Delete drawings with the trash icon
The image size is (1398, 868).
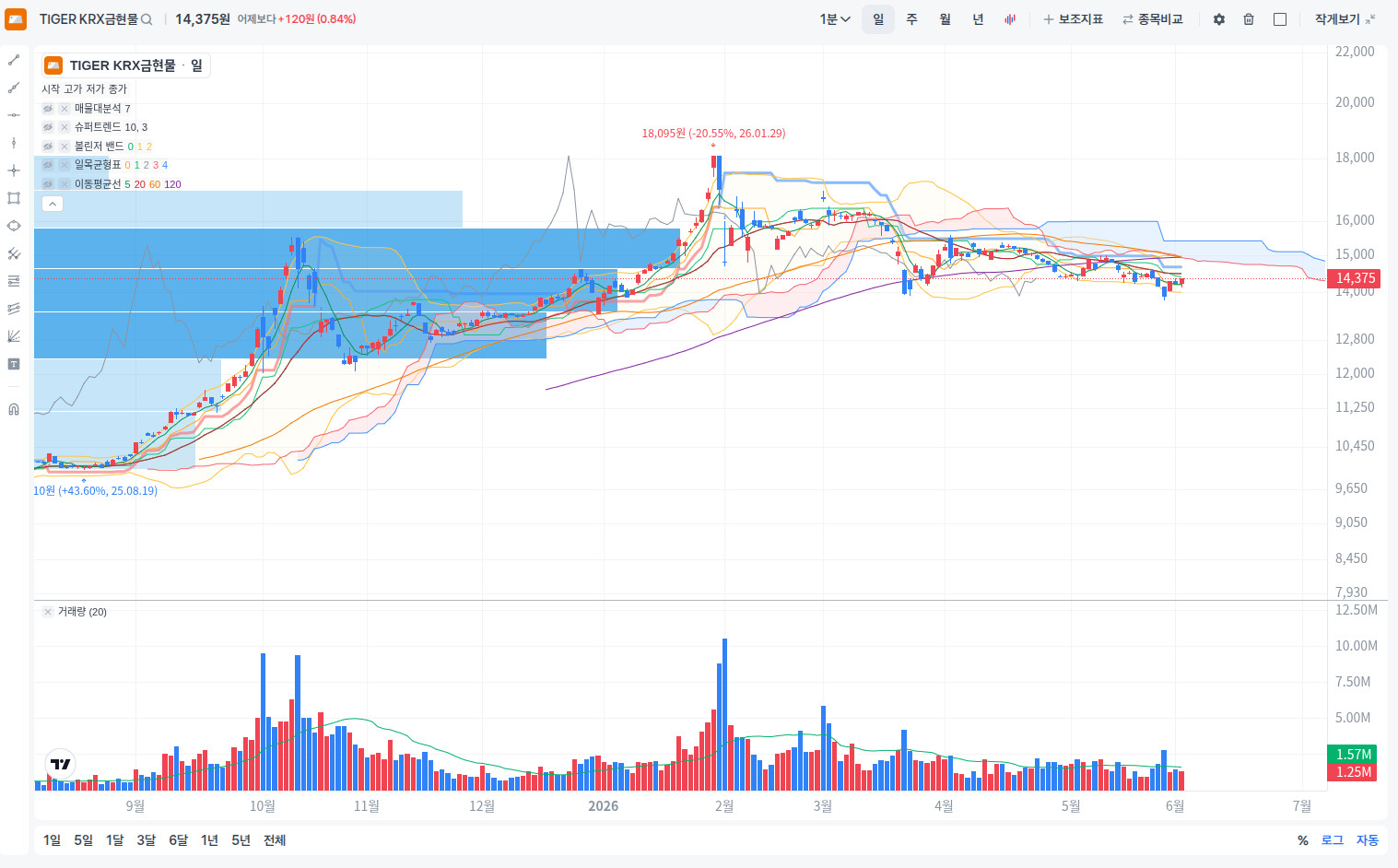pos(1249,19)
